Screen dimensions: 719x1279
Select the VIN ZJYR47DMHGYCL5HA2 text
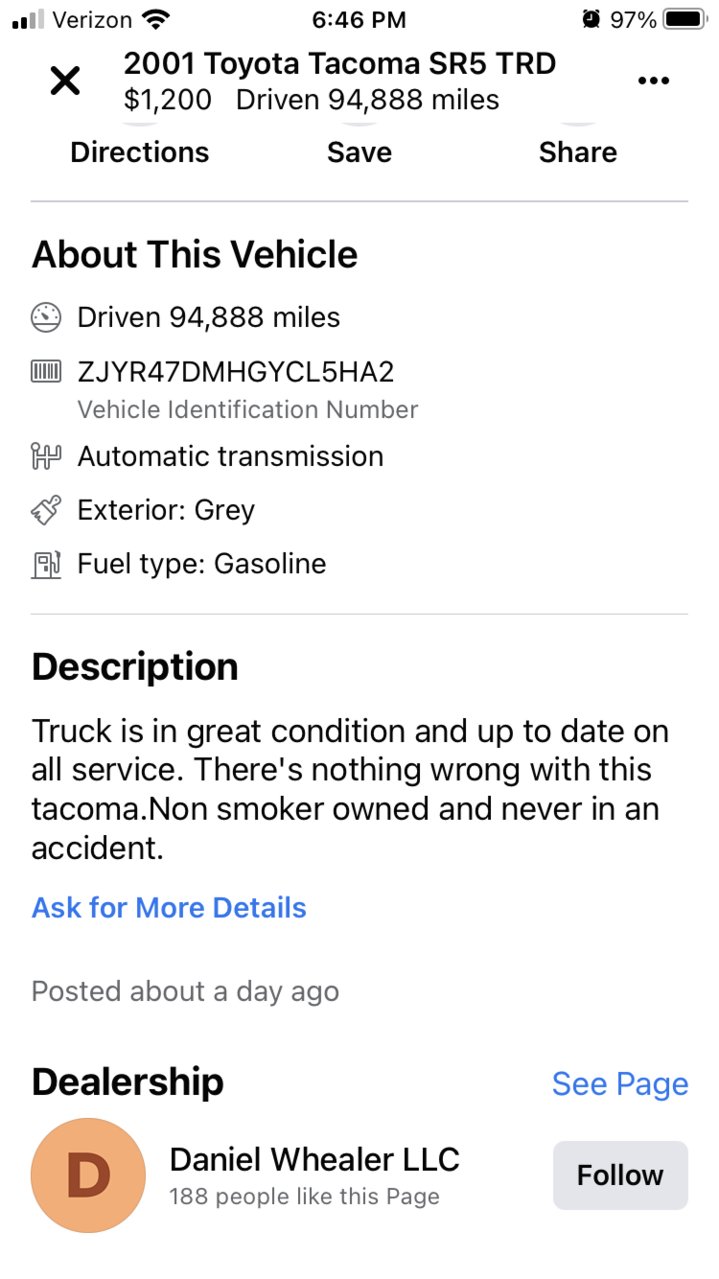pos(236,373)
